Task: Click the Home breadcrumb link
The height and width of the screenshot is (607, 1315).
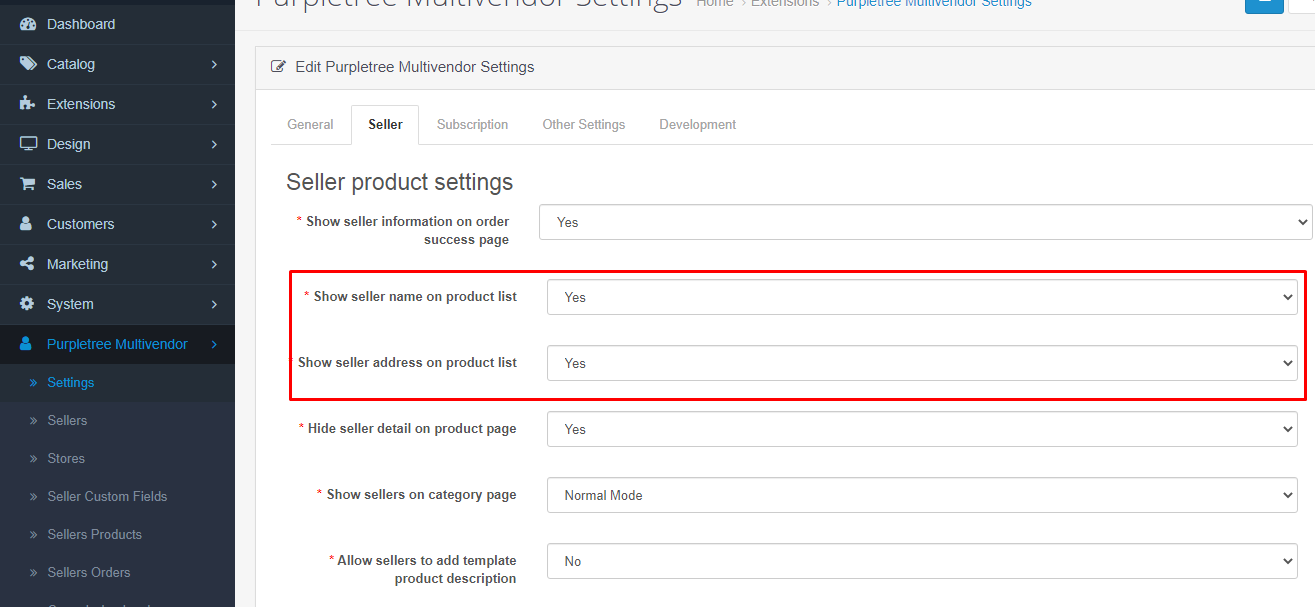Action: tap(715, 4)
